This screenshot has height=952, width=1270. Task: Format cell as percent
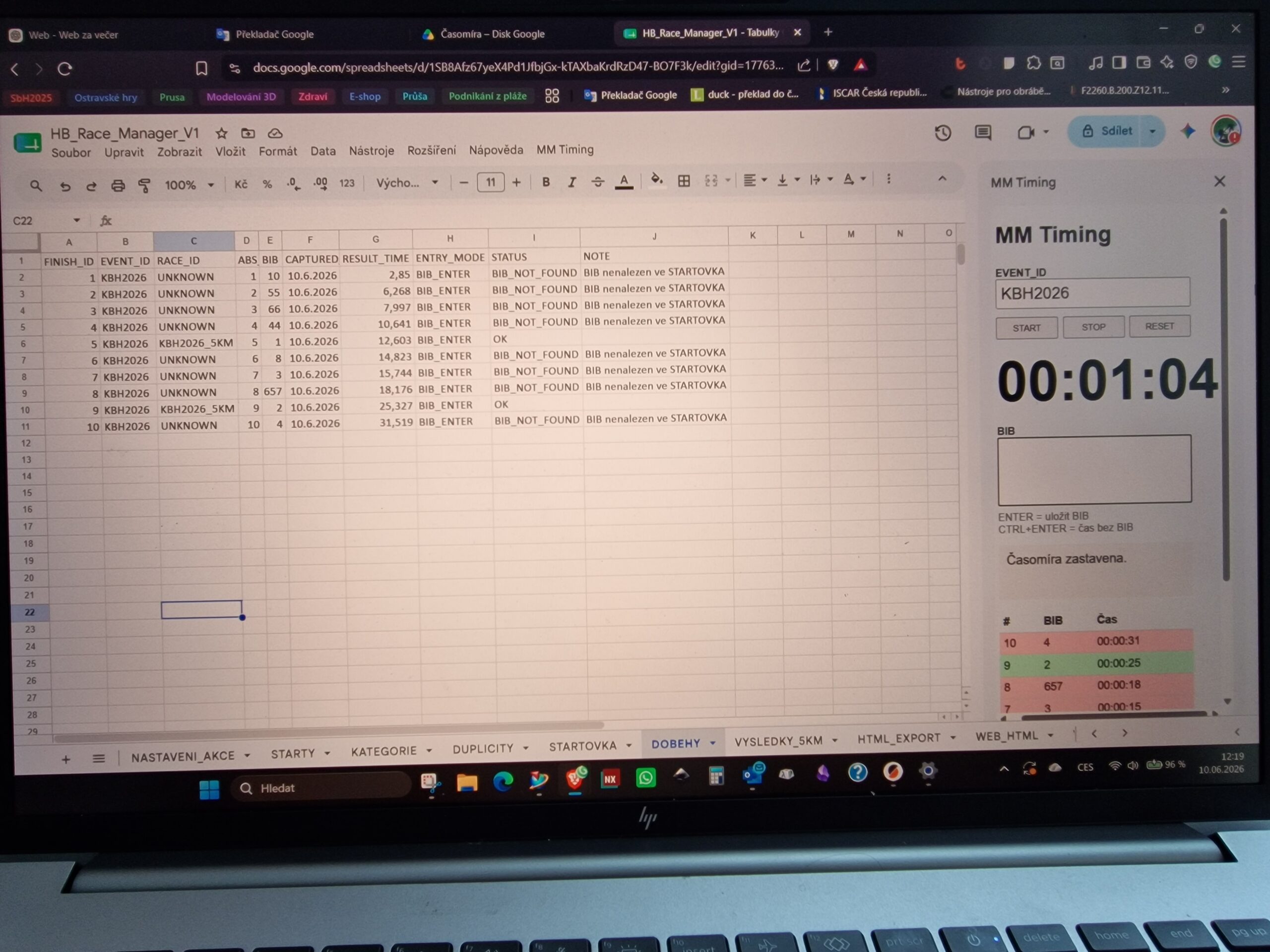[x=267, y=184]
